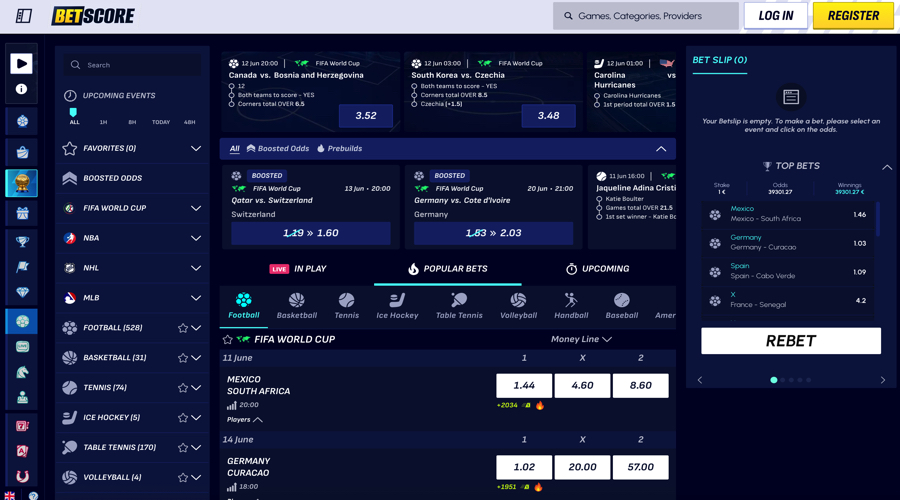Select the Handball sport tab
This screenshot has height=500, width=900.
click(x=571, y=306)
